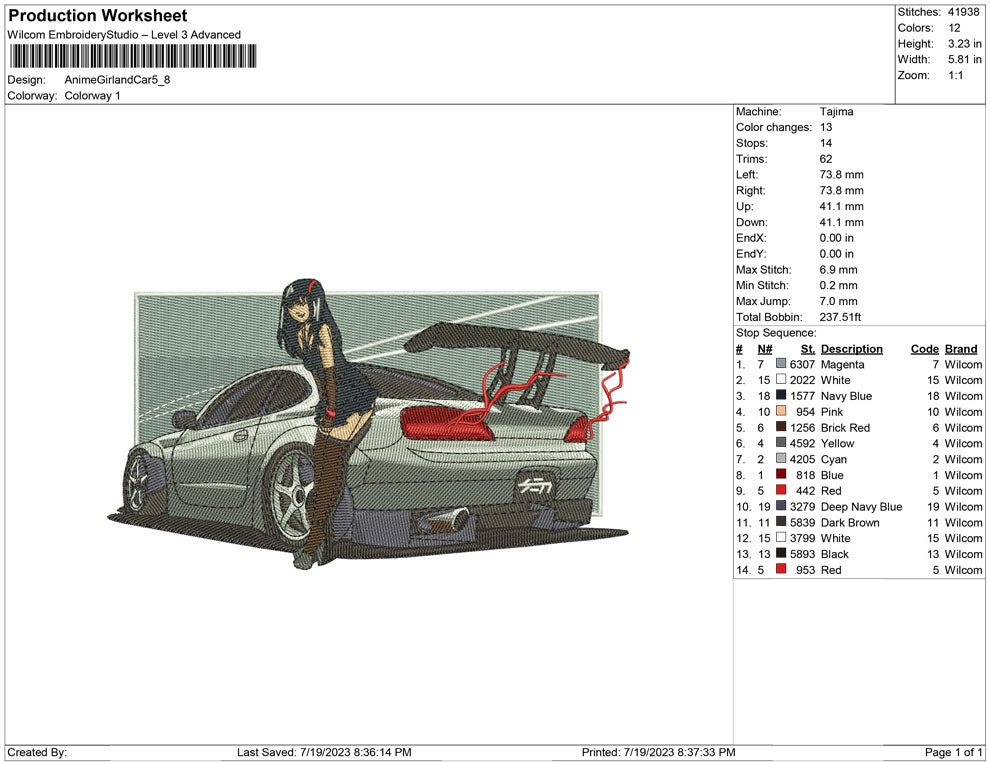Click the Min Stitch value '0.2 mm'

[838, 285]
